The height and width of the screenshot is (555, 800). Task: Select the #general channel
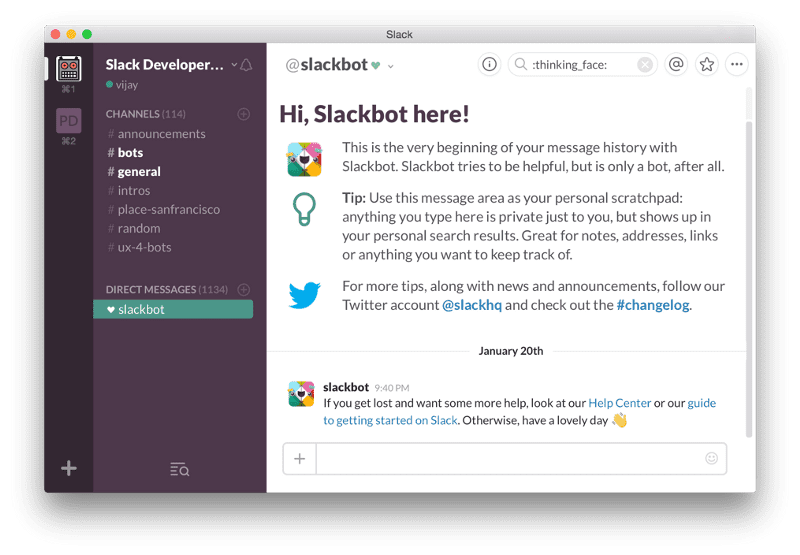[x=138, y=172]
